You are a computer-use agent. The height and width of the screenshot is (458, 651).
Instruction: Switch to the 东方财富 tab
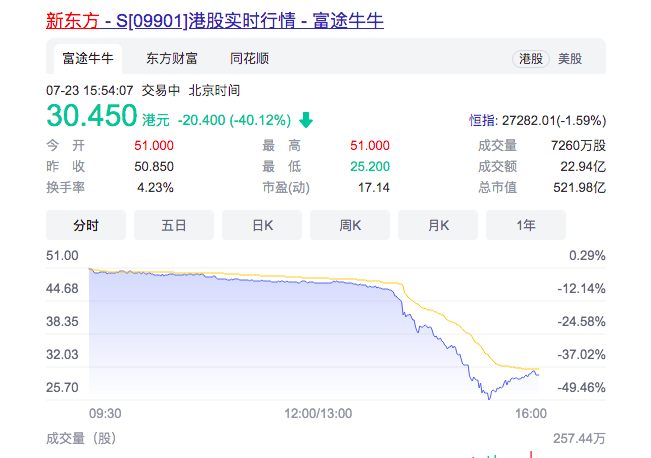tap(172, 59)
